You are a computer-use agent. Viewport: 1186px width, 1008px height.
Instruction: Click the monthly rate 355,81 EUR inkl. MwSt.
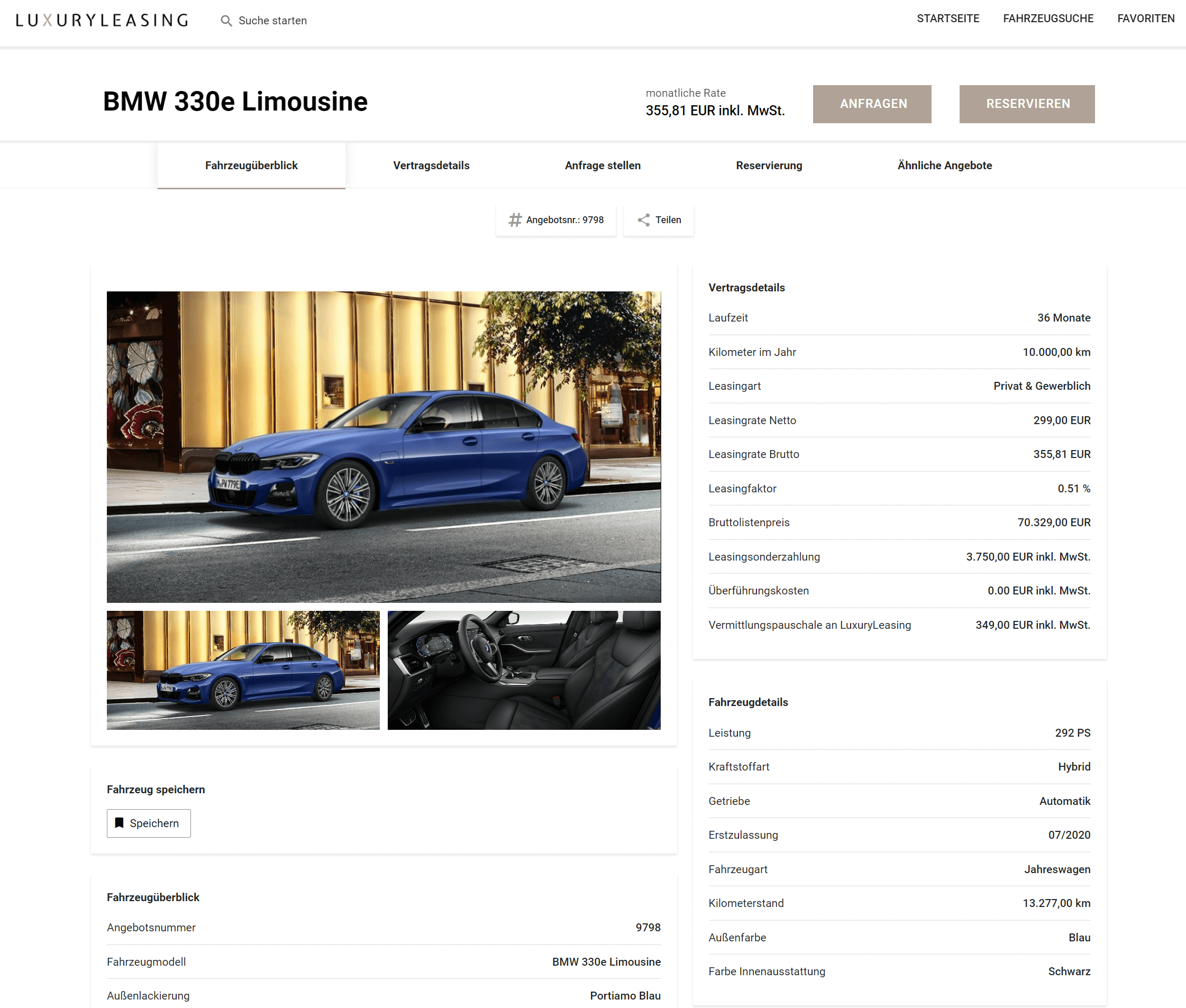tap(715, 111)
